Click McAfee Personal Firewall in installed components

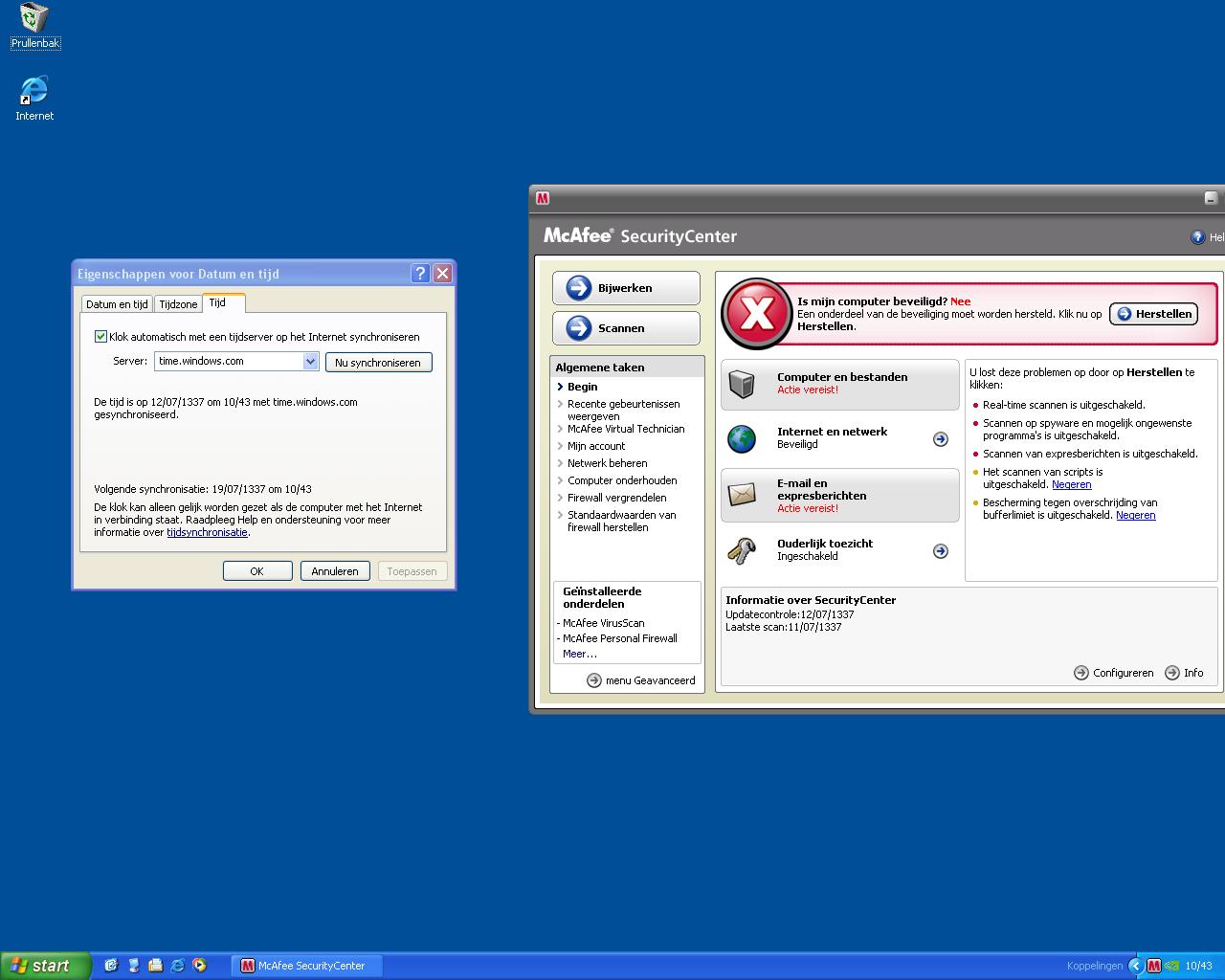pos(619,638)
